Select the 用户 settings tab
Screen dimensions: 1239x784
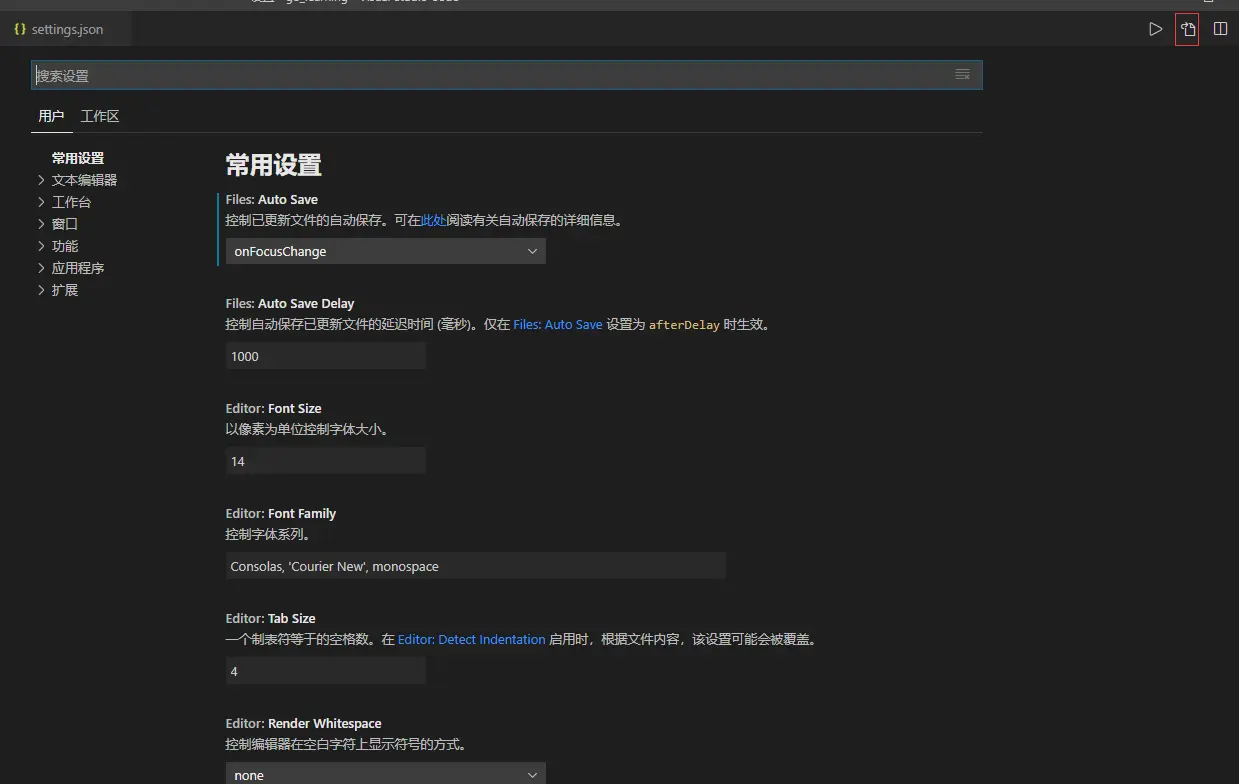click(51, 115)
